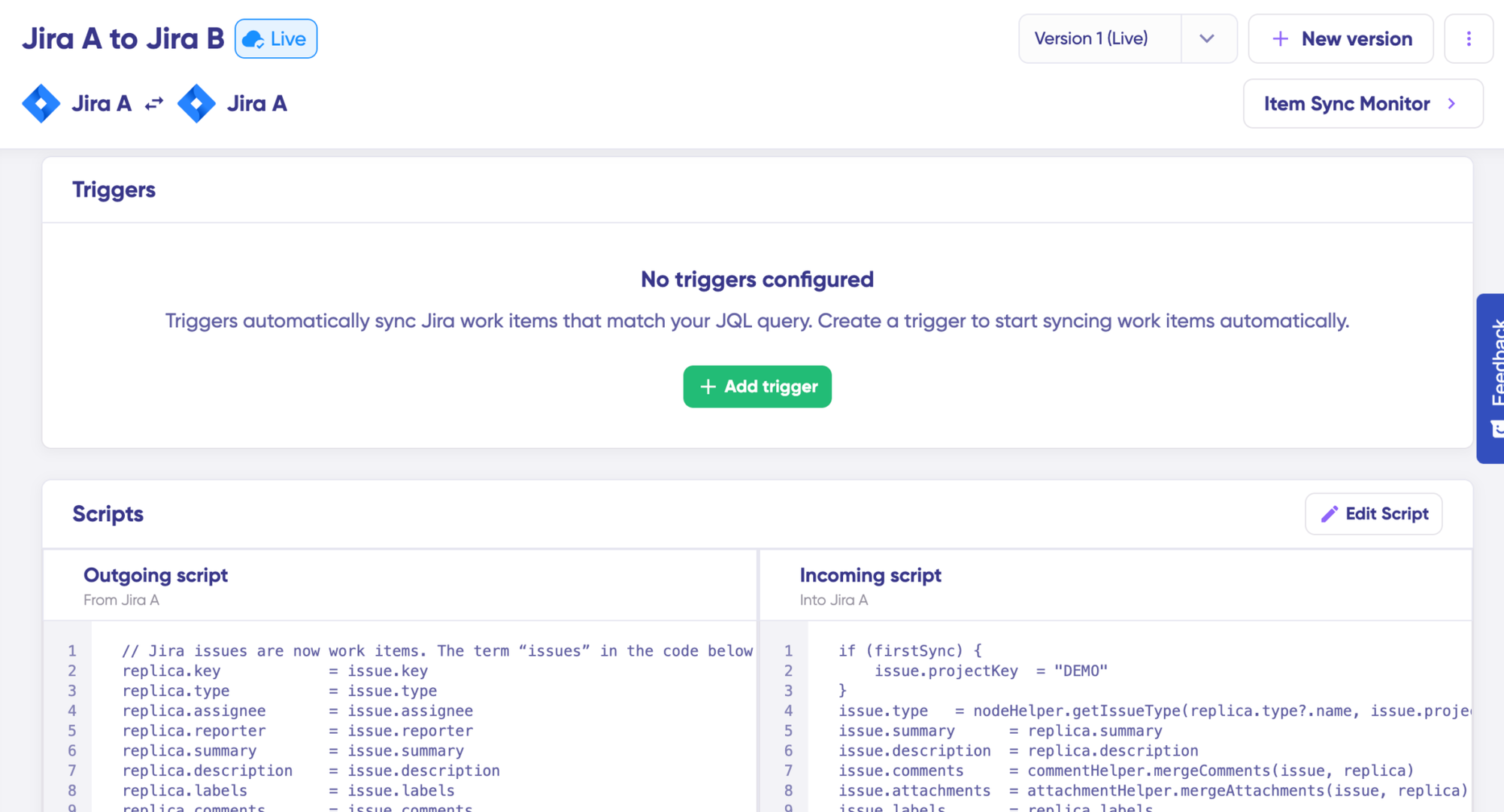The image size is (1504, 812).
Task: Click incoming line 'if (firstSync) {'
Action: tap(910, 651)
